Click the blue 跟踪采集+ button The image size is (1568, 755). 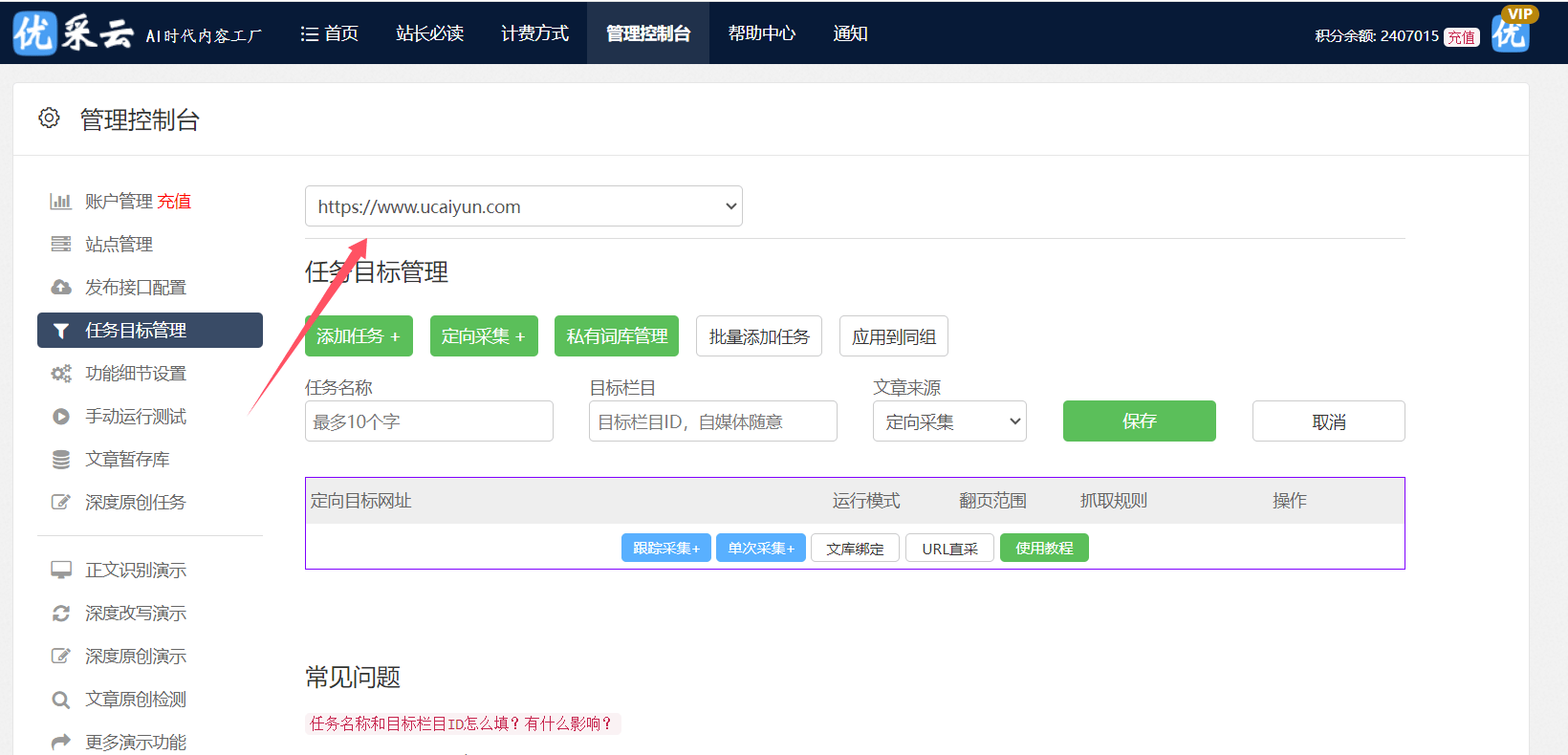point(665,549)
